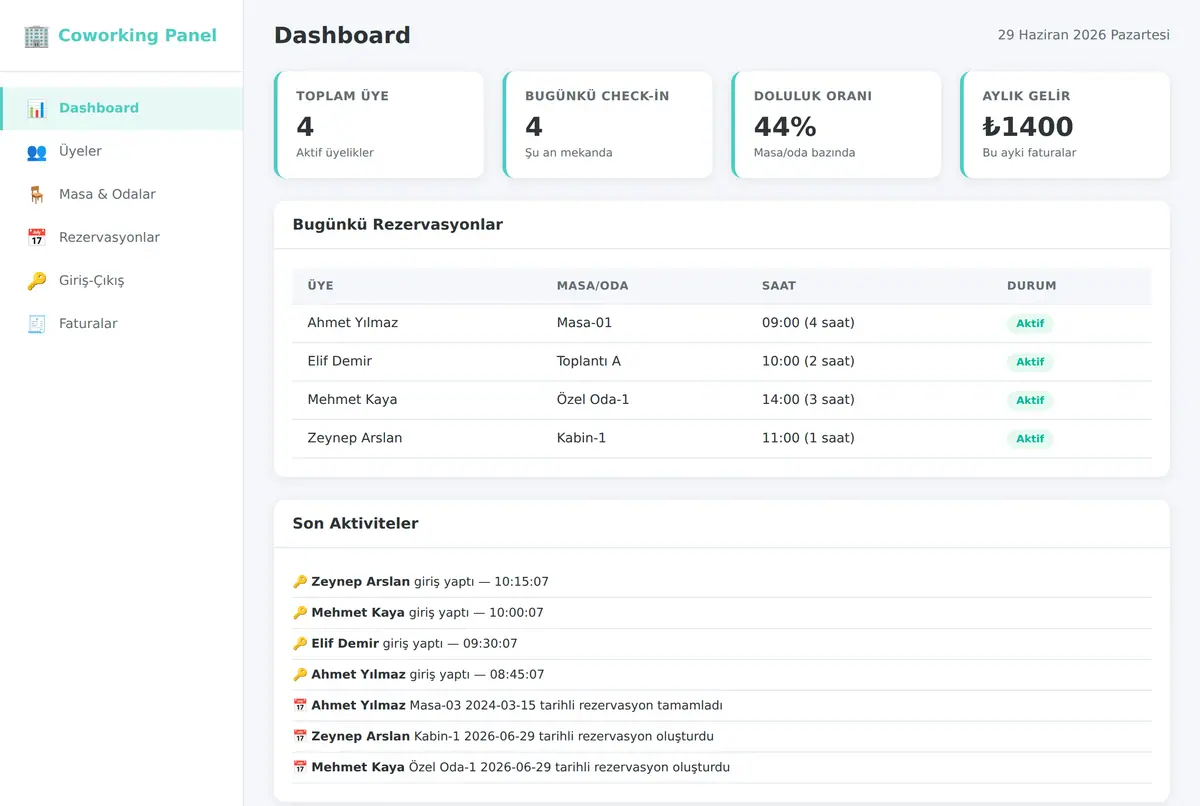Select Faturalar from the sidebar
Viewport: 1200px width, 806px height.
[x=121, y=323]
